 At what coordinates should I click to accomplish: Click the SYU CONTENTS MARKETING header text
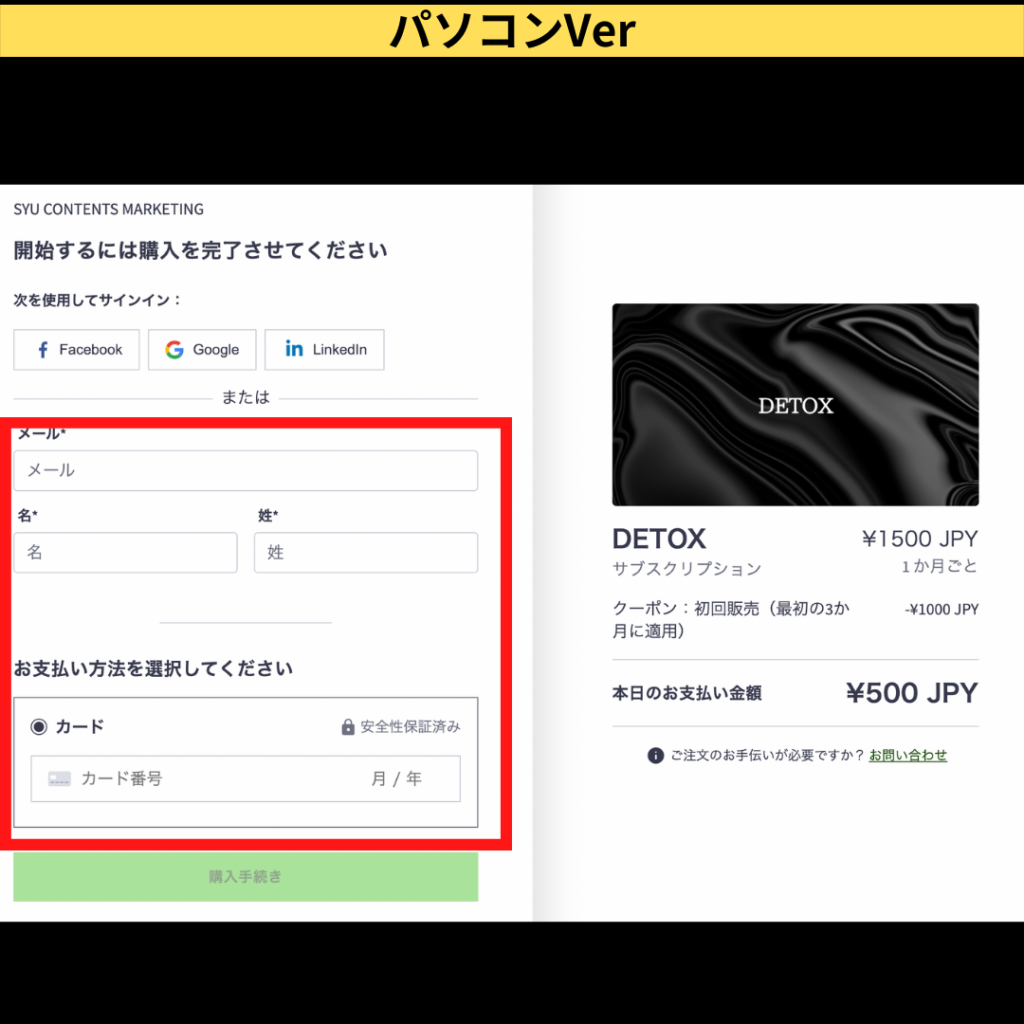(108, 209)
